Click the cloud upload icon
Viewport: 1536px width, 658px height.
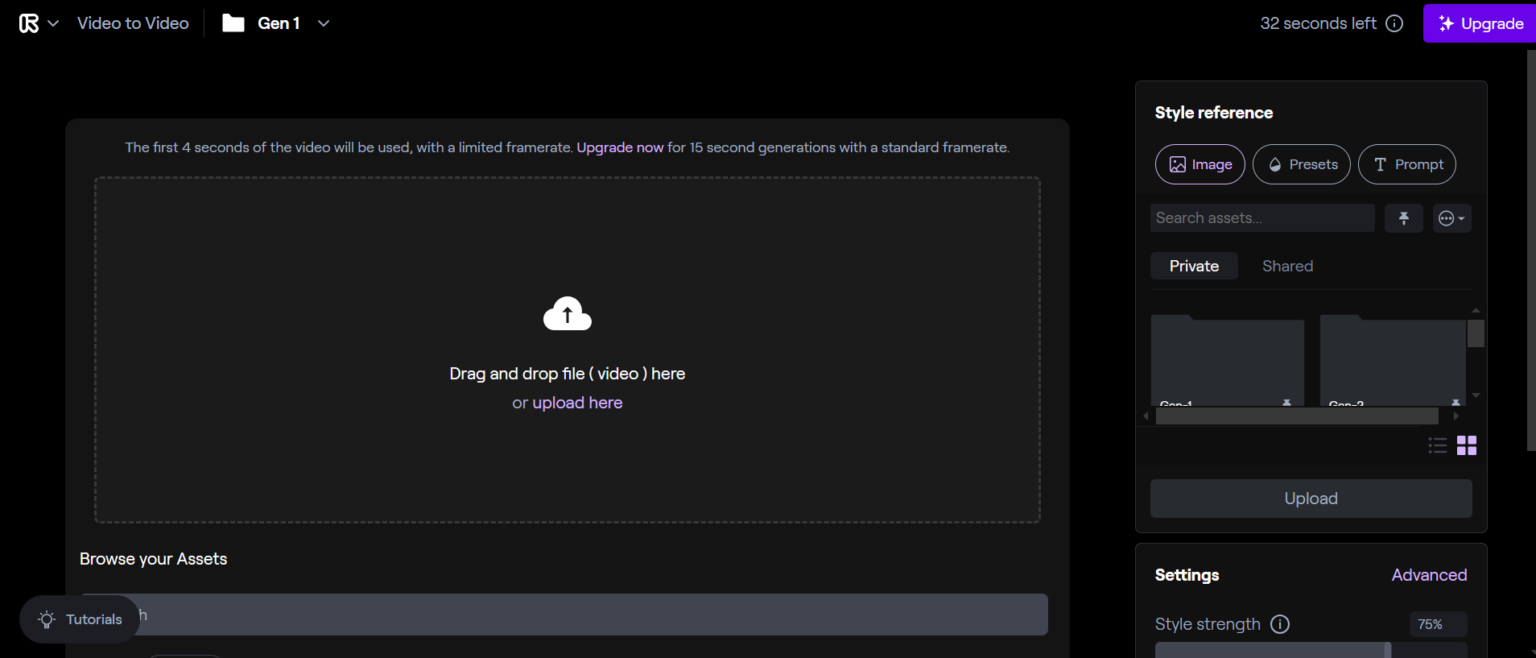point(567,314)
